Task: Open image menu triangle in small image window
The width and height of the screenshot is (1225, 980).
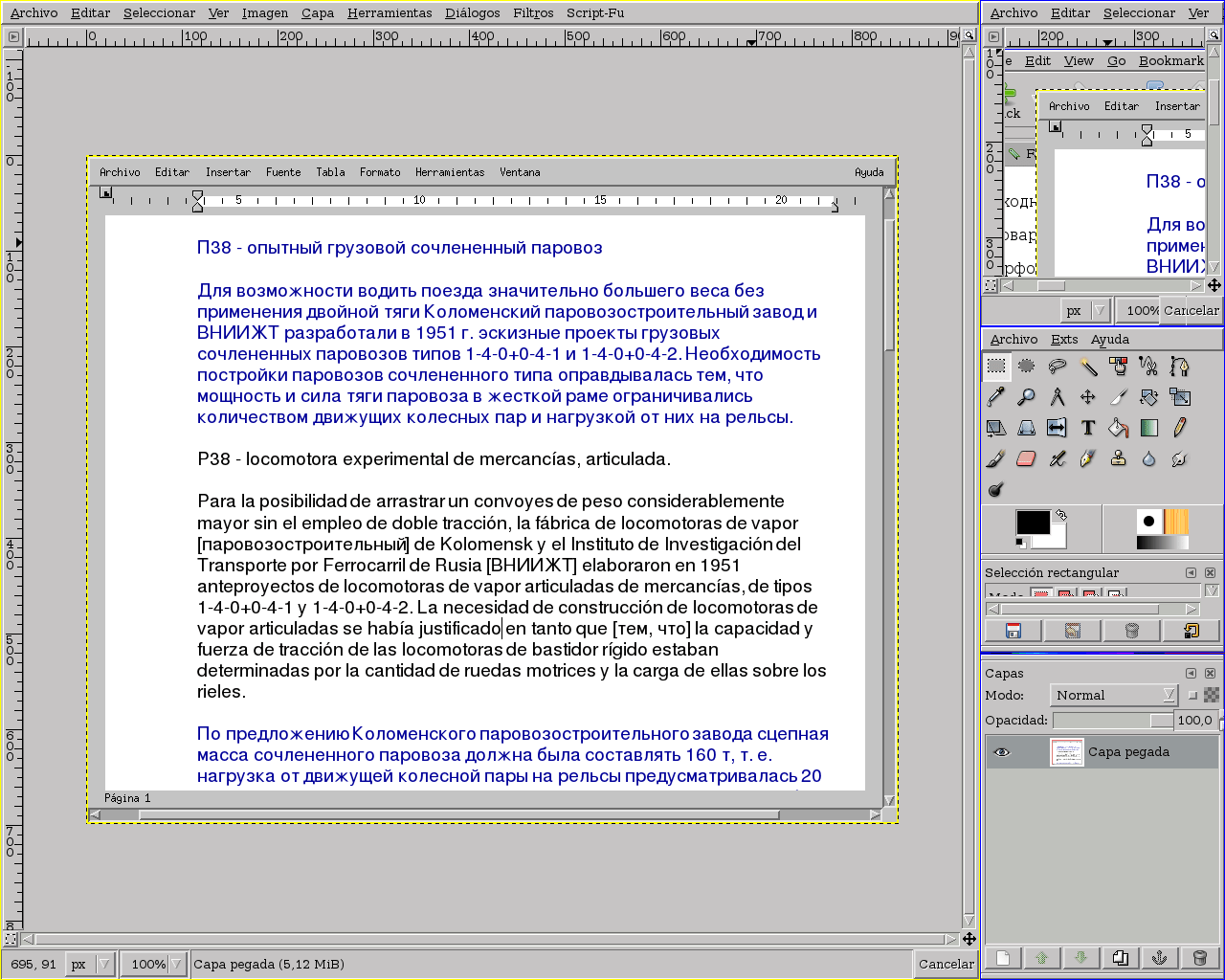Action: point(994,37)
